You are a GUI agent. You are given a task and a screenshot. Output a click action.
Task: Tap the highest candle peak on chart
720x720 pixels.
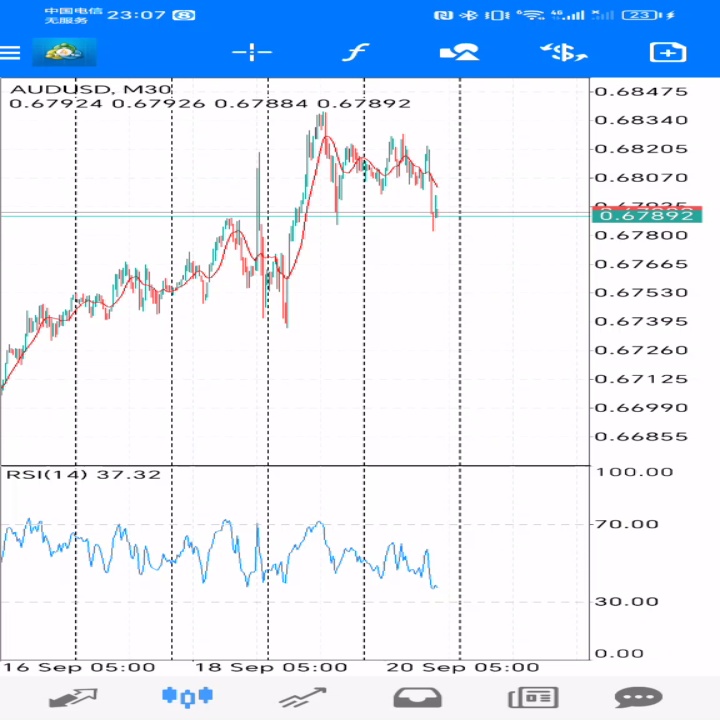click(x=322, y=115)
